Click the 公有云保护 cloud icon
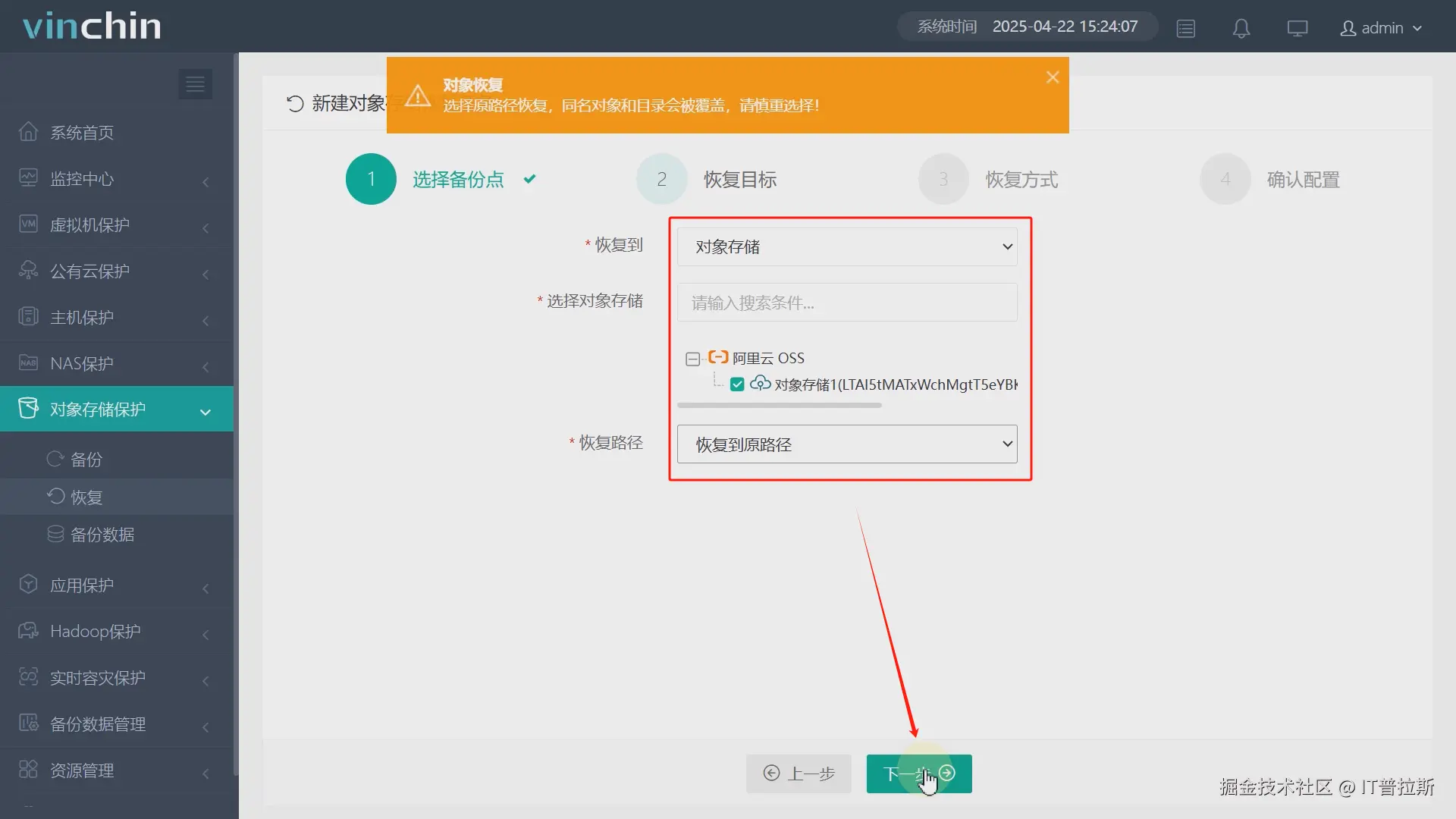The image size is (1456, 819). [28, 271]
